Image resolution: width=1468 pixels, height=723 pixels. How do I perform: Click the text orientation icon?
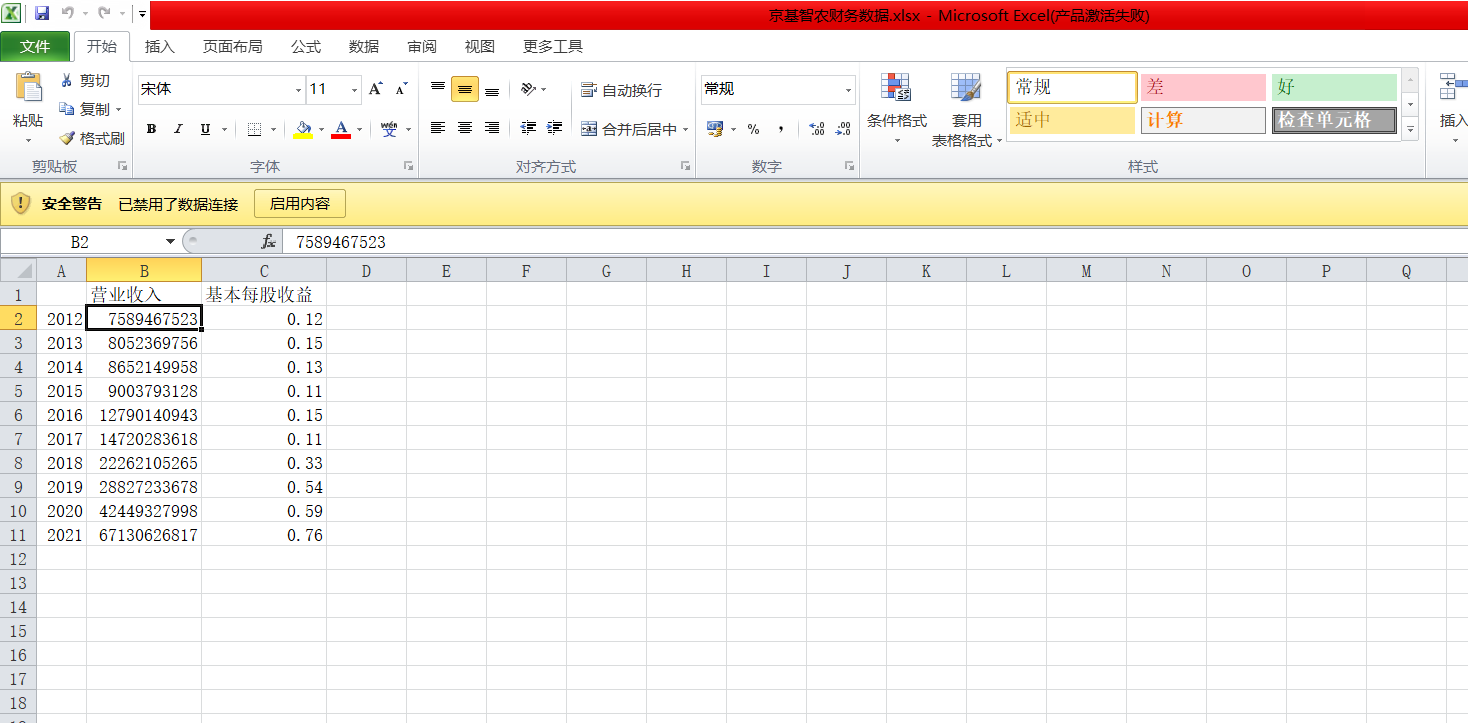click(x=529, y=89)
